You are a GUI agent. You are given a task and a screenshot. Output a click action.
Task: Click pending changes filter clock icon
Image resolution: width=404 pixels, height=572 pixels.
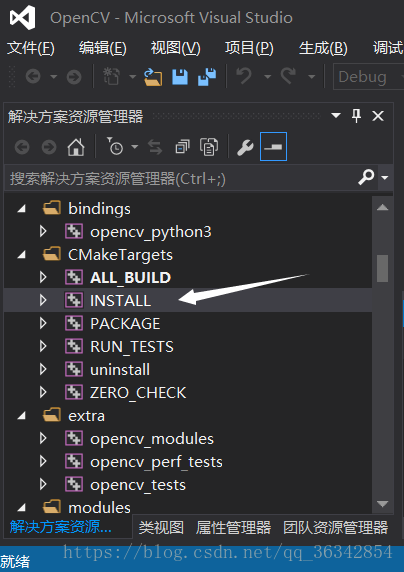(115, 146)
